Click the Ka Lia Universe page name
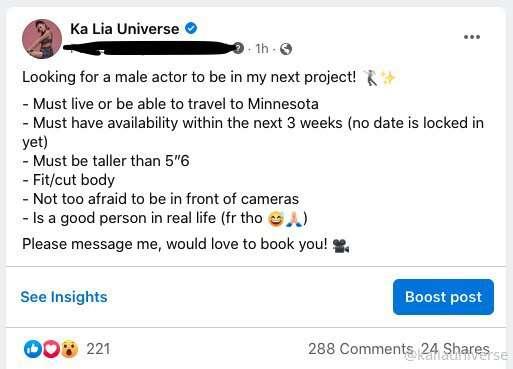Screen dimensions: 513x369 click(x=125, y=29)
